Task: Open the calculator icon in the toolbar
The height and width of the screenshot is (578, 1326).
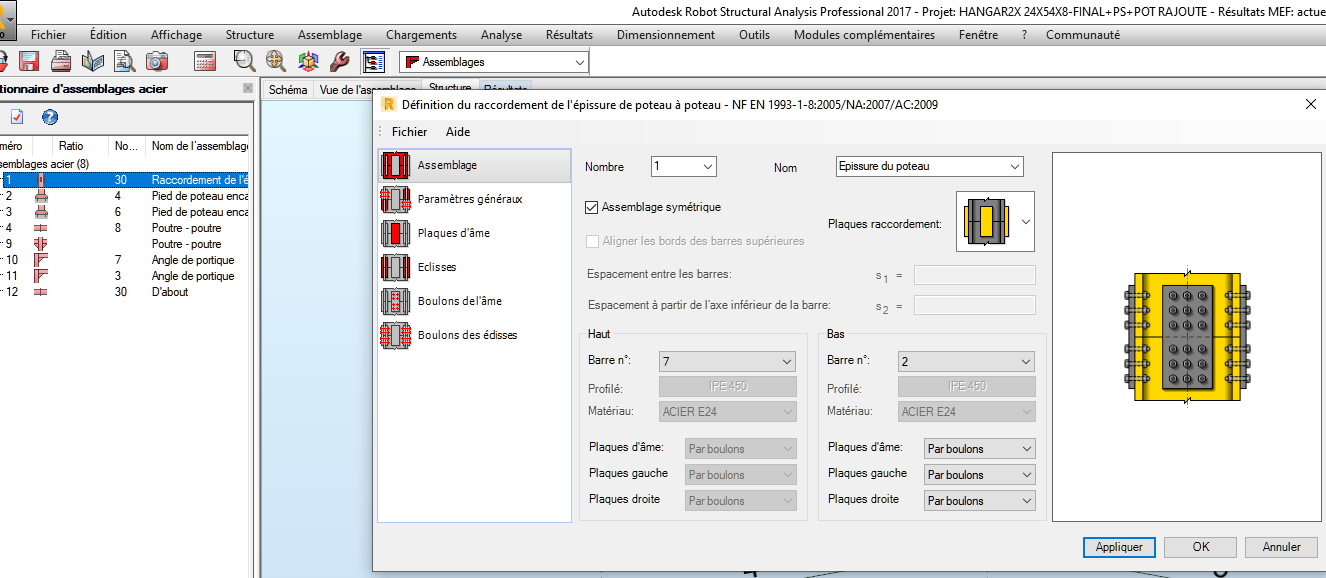Action: tap(205, 61)
